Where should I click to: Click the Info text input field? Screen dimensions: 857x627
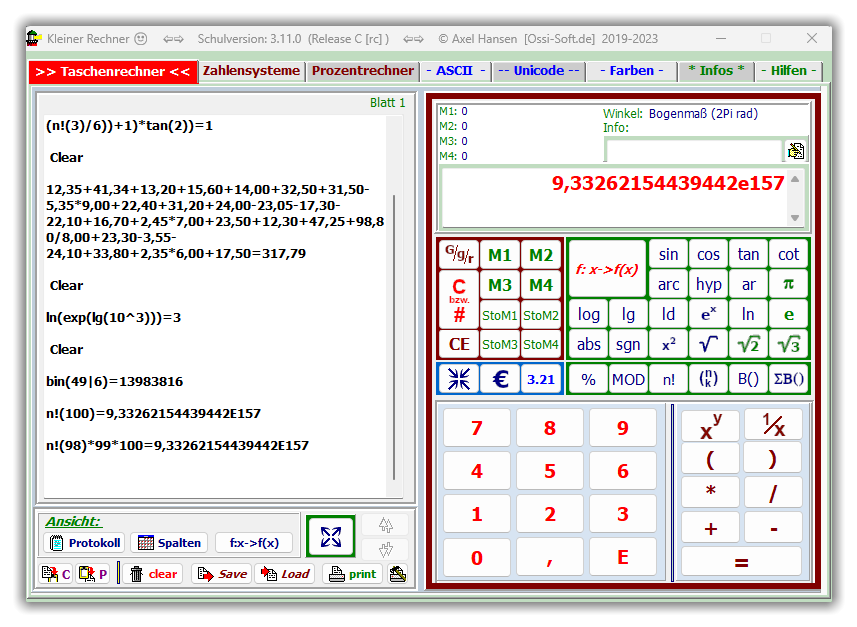tap(693, 151)
